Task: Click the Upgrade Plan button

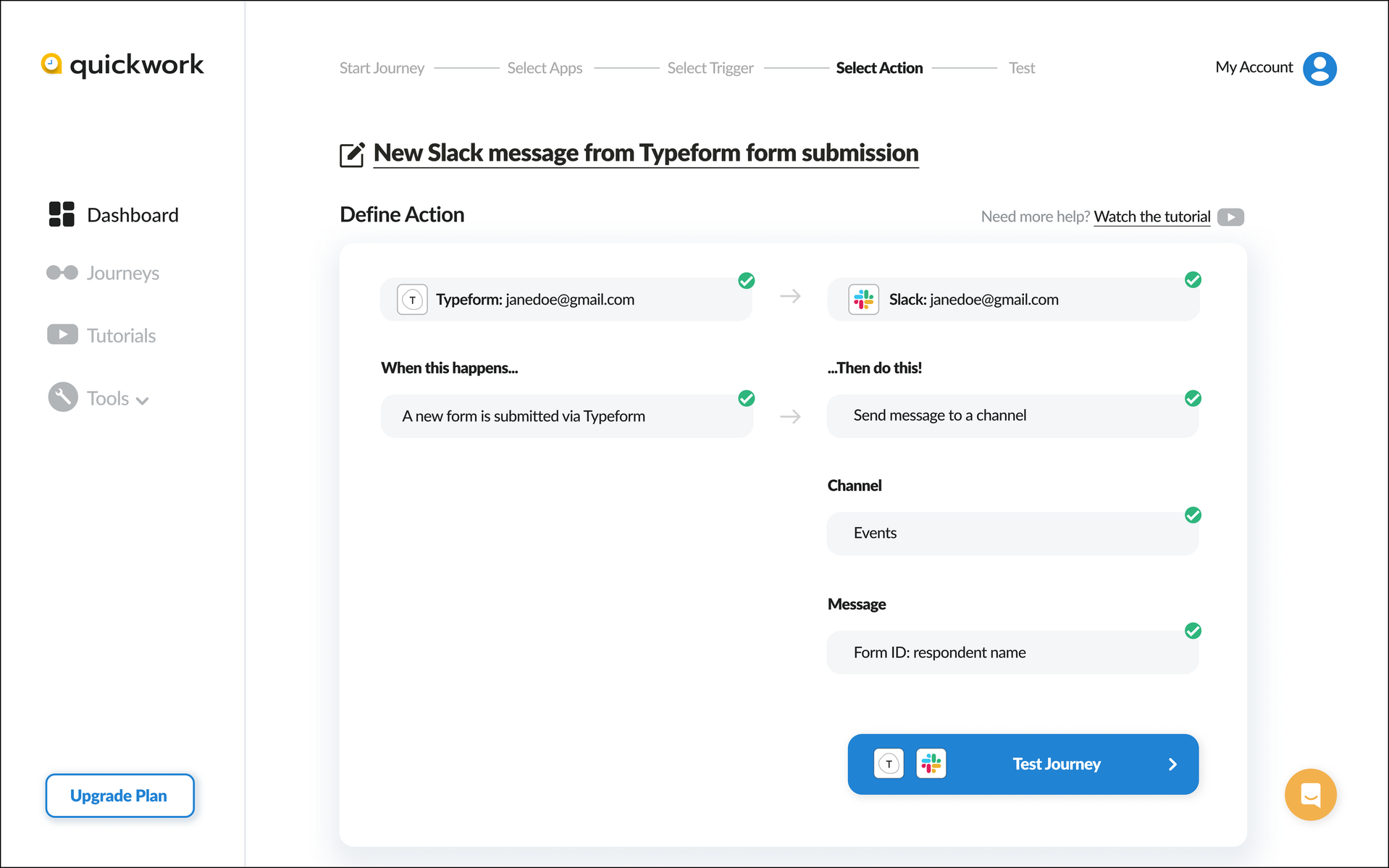Action: 119,796
